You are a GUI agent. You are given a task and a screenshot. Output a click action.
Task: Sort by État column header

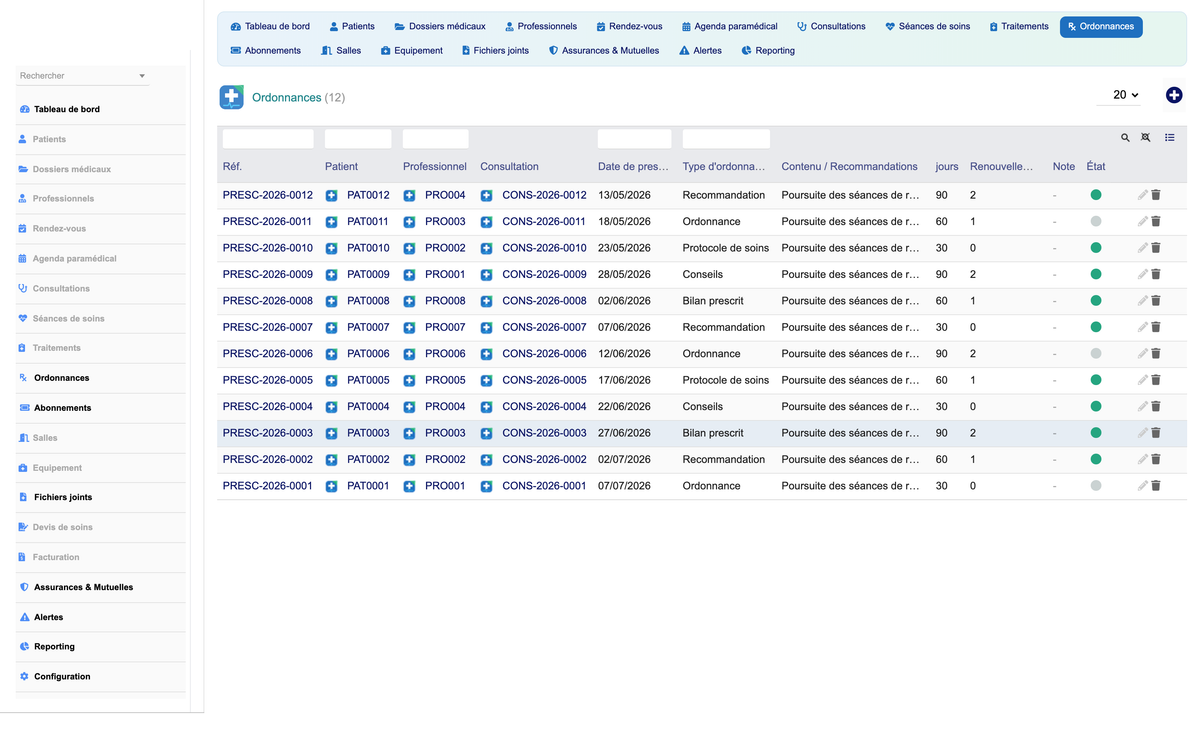[x=1096, y=167]
